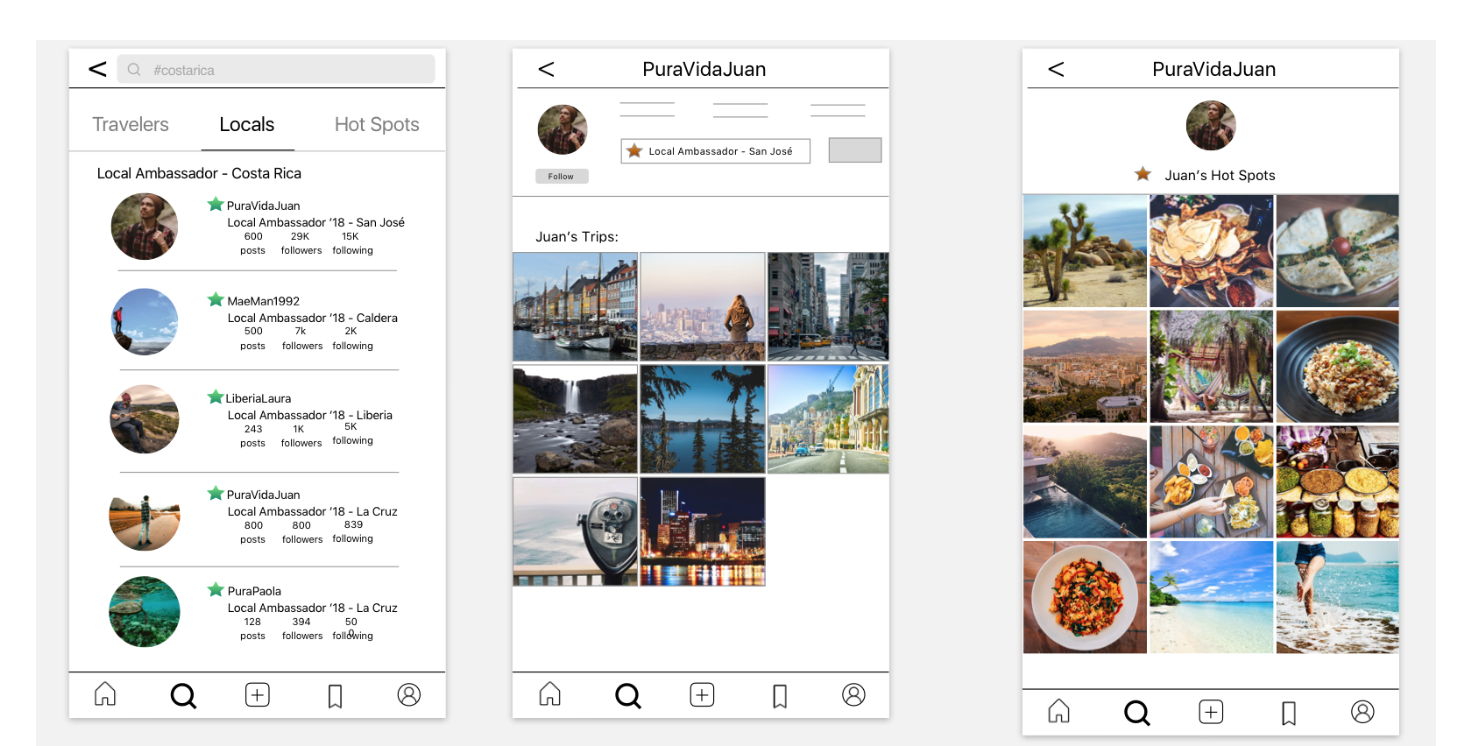Tap the back arrow on Juan's Trips screen
The image size is (1466, 746).
click(x=546, y=69)
